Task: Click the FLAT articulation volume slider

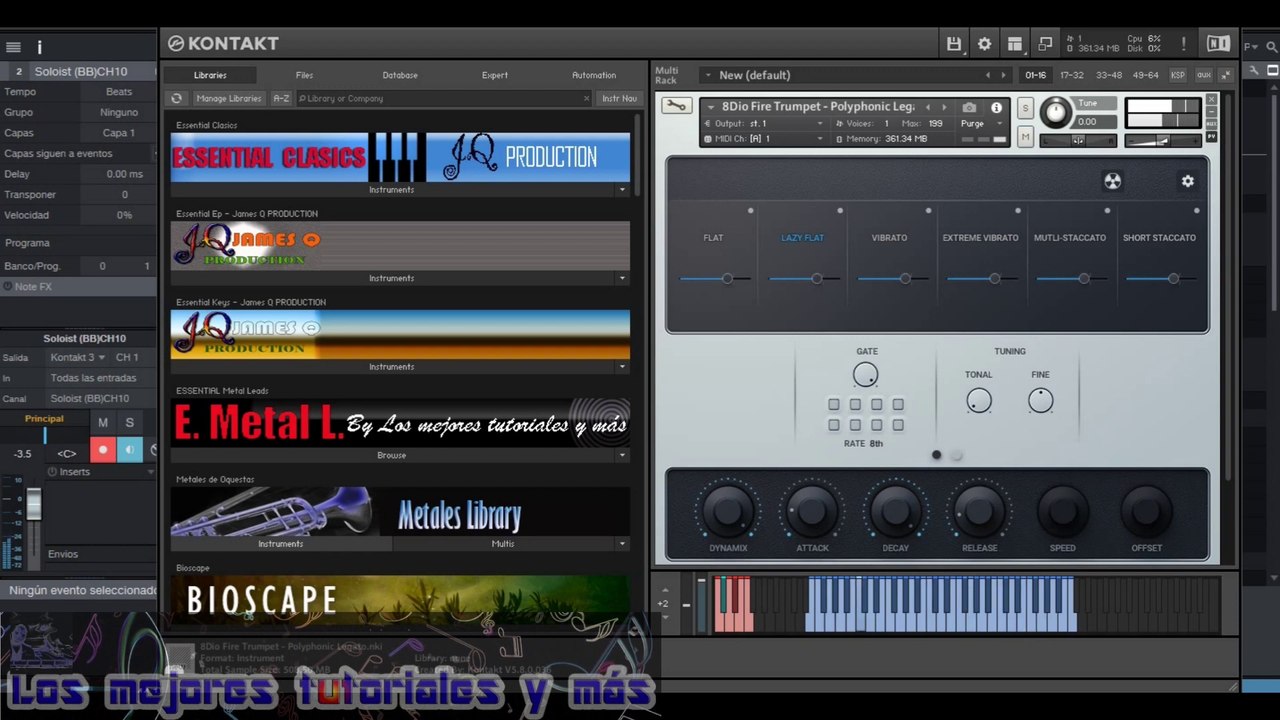Action: click(713, 278)
